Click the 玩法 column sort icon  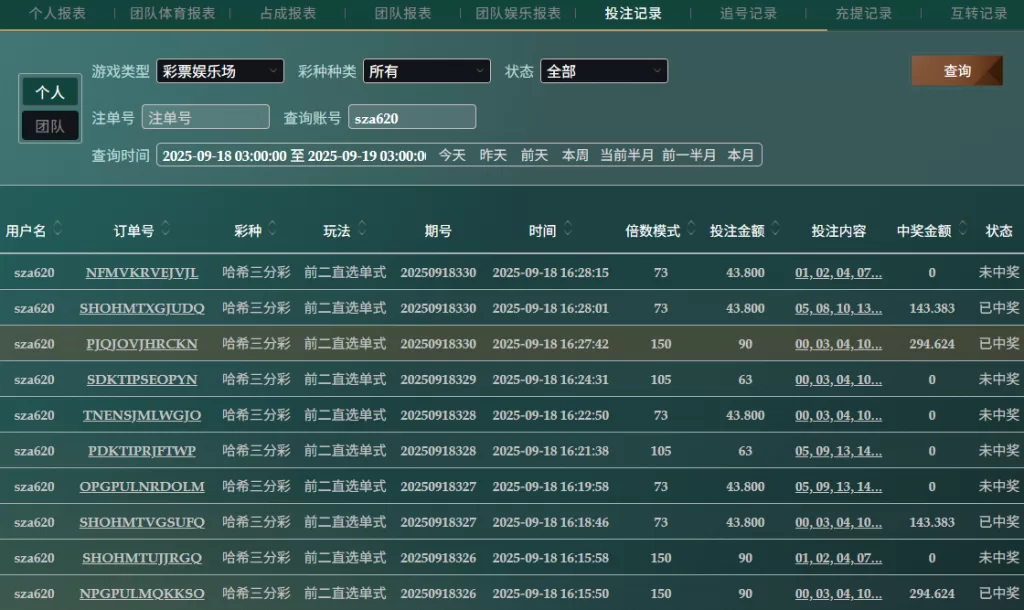tap(362, 230)
